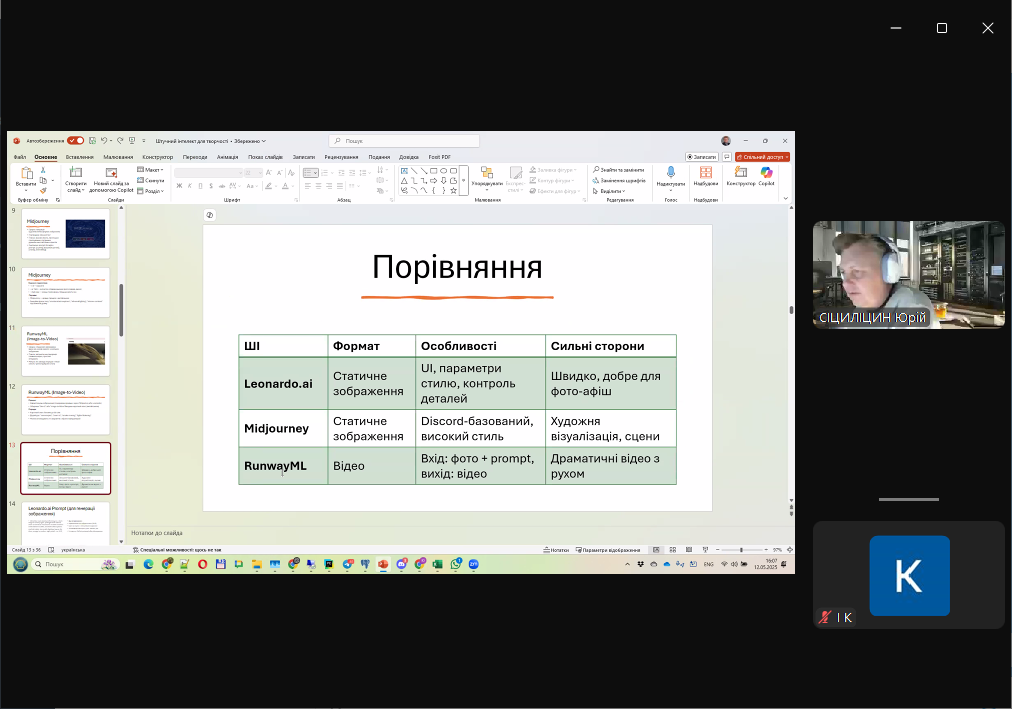The height and width of the screenshot is (709, 1012).
Task: Click the PowerPoint search box
Action: pyautogui.click(x=404, y=141)
